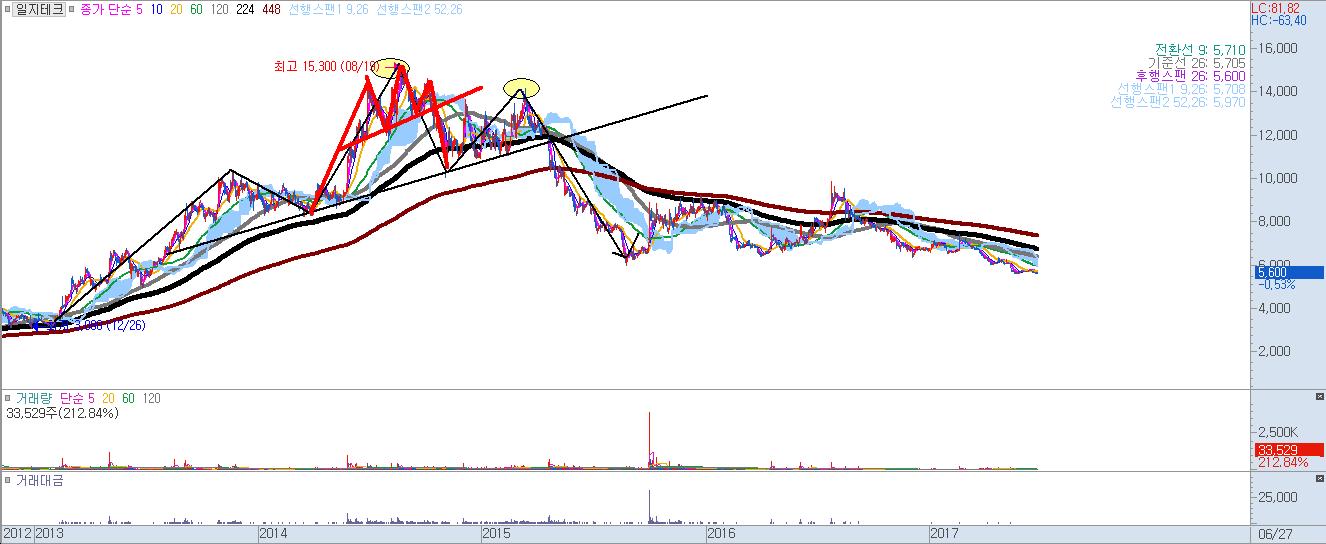Viewport: 1326px width, 544px height.
Task: Click the -0.53% change label
Action: (x=1275, y=284)
